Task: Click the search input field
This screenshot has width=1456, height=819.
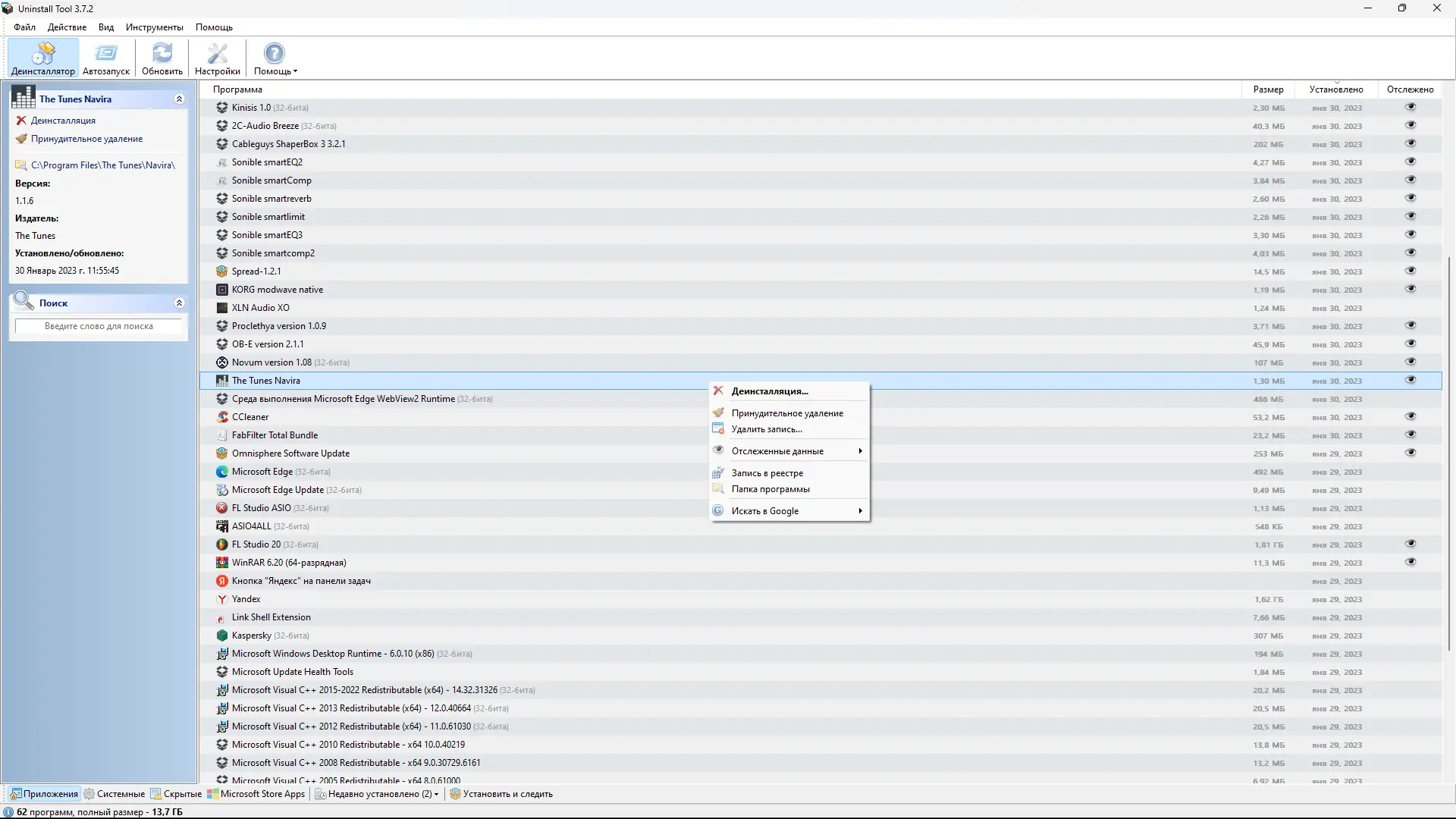Action: [99, 326]
